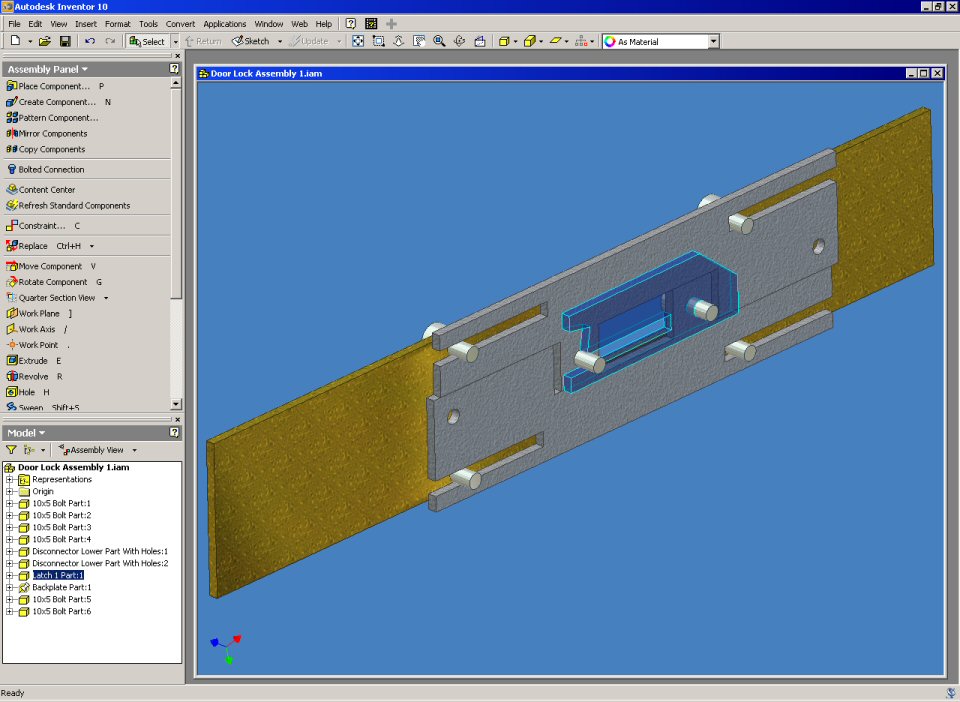Activate the Rotate Component tool
The height and width of the screenshot is (702, 960).
52,282
